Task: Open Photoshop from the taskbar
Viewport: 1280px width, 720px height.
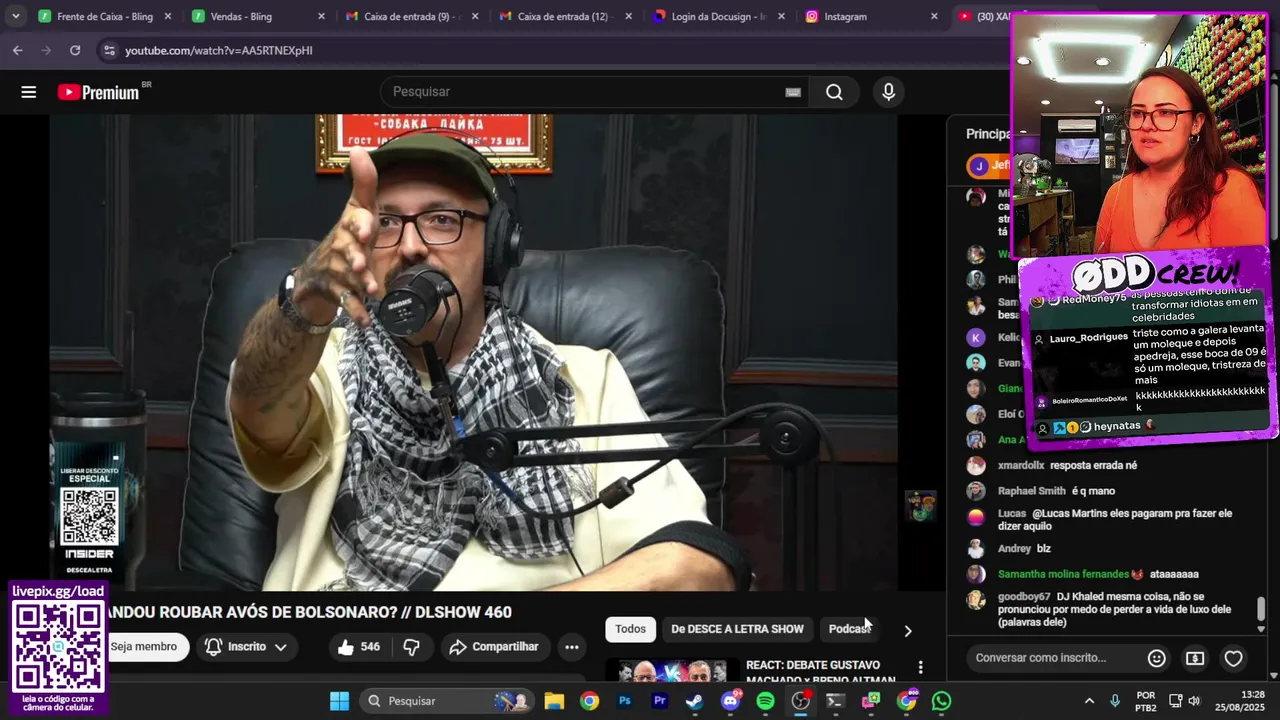Action: click(625, 701)
